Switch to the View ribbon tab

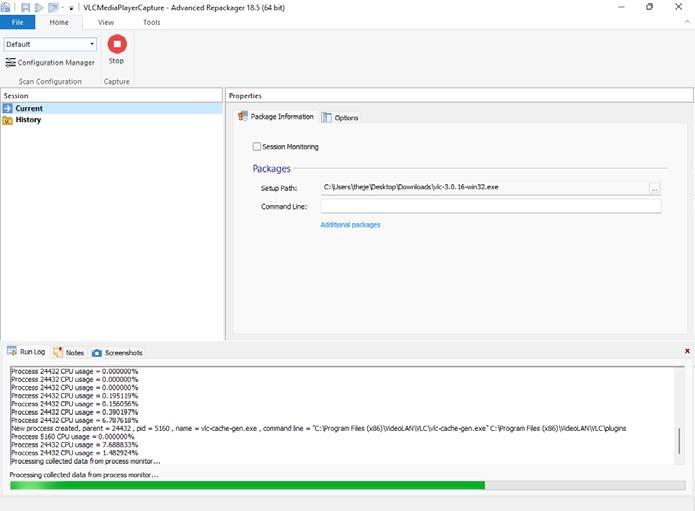(x=106, y=22)
